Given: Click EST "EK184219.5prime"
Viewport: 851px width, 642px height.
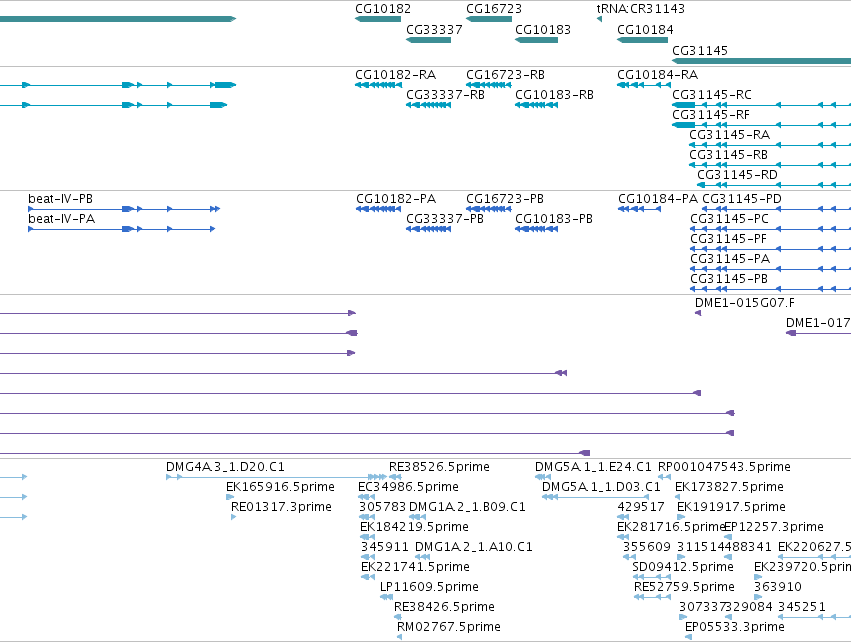Looking at the screenshot, I should tap(414, 527).
